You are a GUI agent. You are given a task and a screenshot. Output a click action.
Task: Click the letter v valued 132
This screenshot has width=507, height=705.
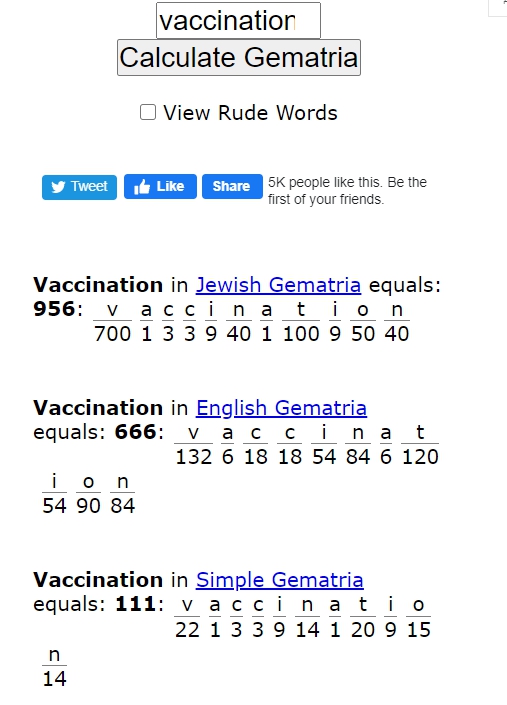coord(193,433)
